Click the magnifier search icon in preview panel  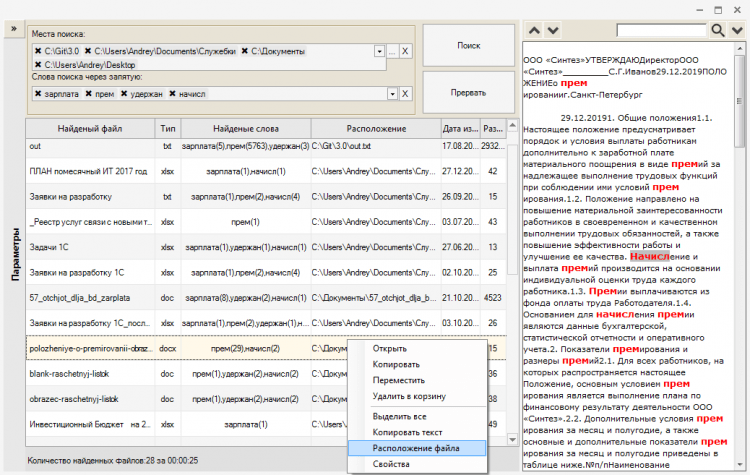(720, 31)
